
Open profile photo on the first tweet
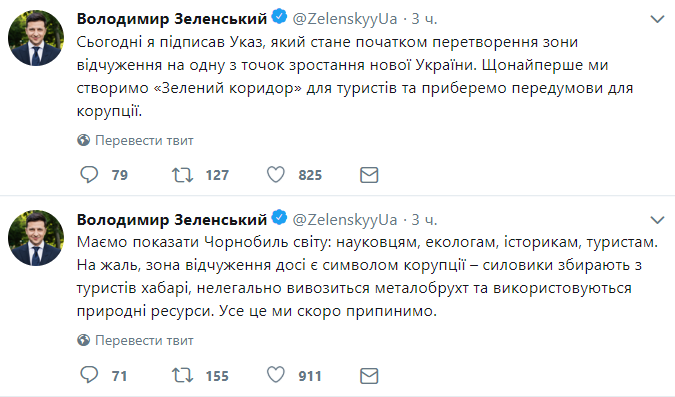(36, 38)
